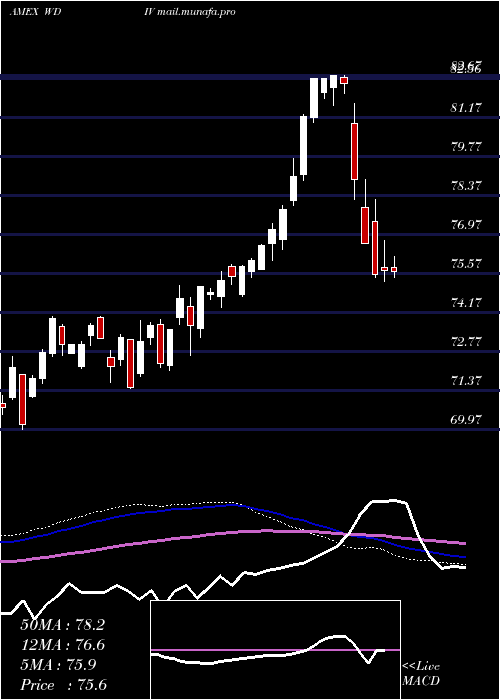Click the mail.munafa.pro text

[x=196, y=12]
